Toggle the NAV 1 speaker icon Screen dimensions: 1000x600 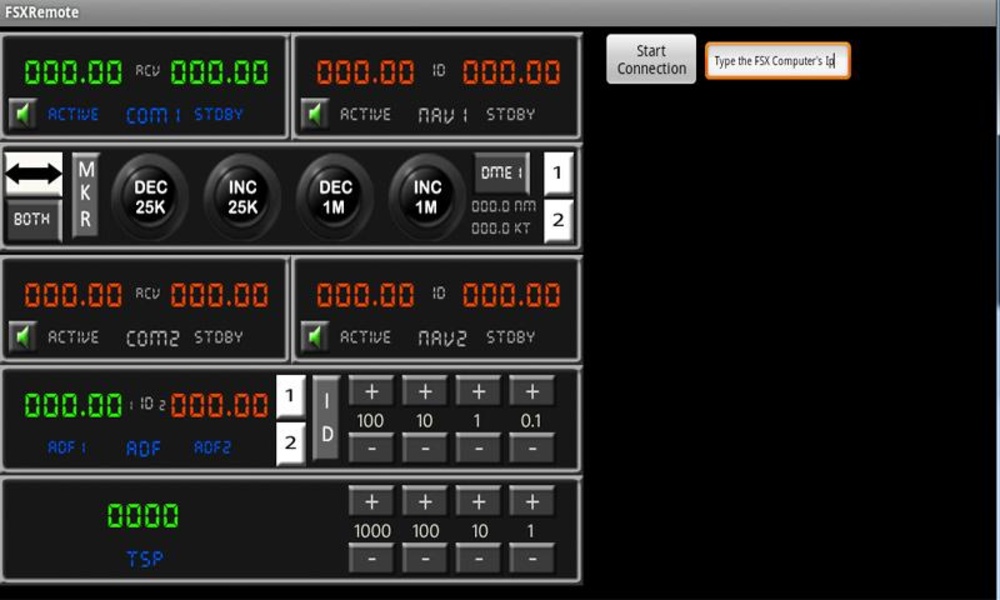click(x=315, y=114)
